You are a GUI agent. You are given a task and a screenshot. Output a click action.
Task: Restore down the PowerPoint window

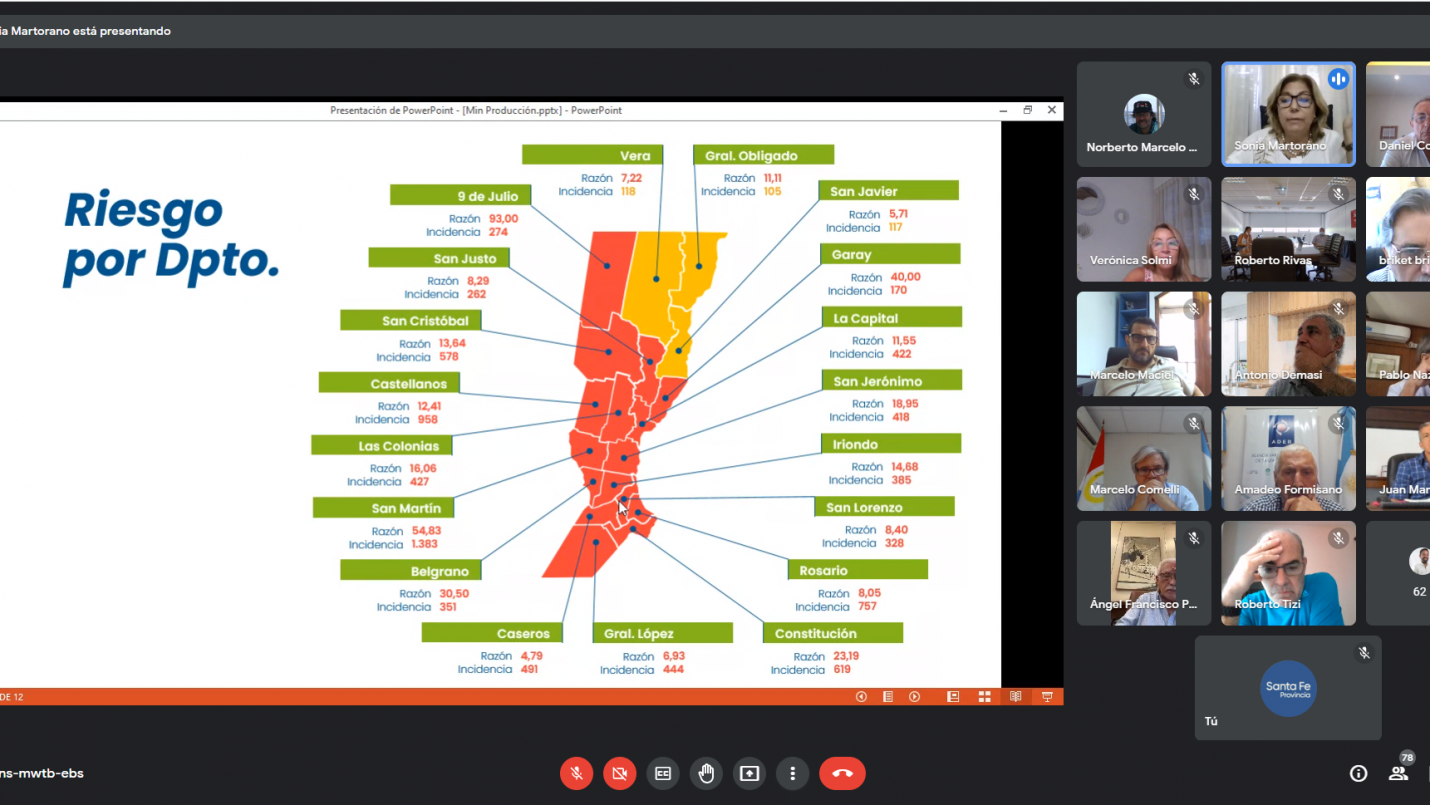[x=1027, y=110]
